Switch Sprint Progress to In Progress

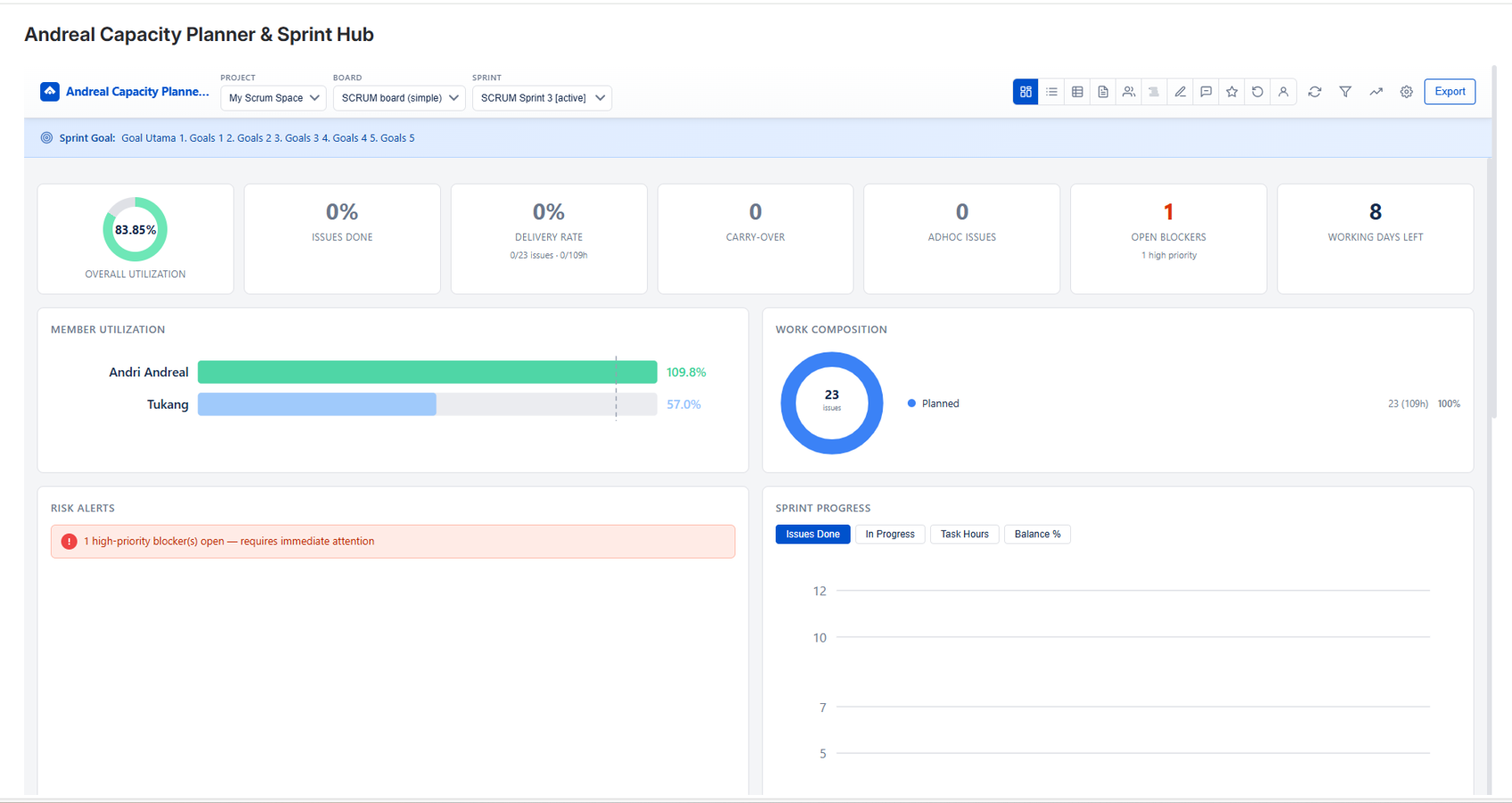click(890, 534)
